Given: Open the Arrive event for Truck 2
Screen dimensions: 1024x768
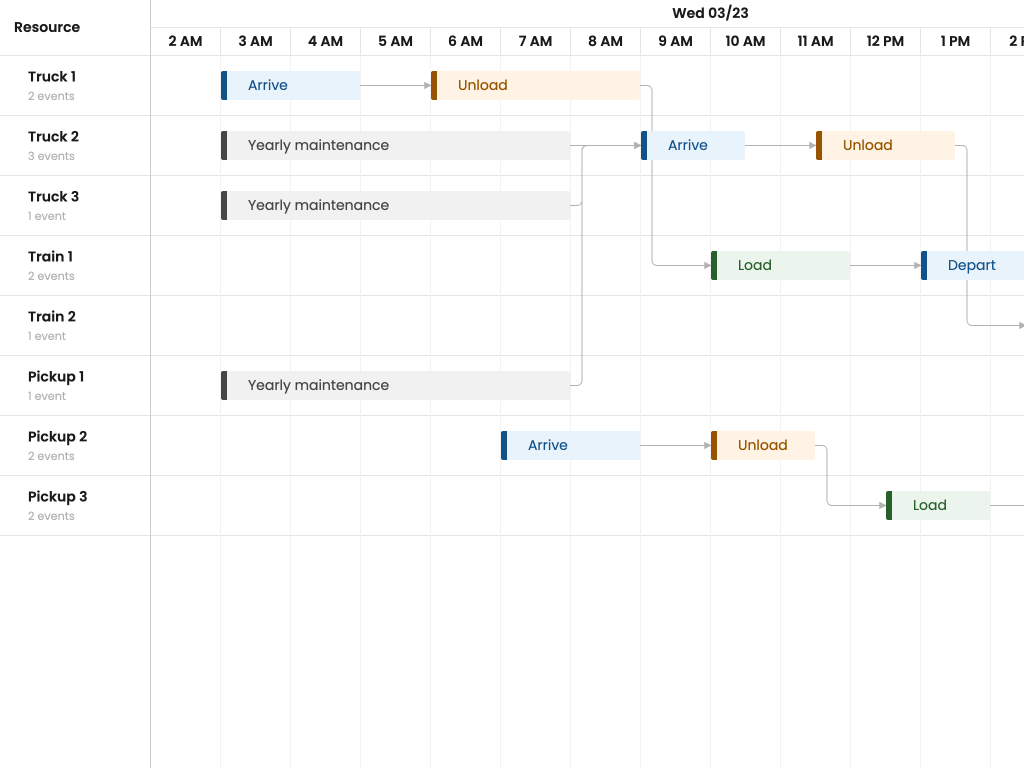Looking at the screenshot, I should pyautogui.click(x=693, y=146).
